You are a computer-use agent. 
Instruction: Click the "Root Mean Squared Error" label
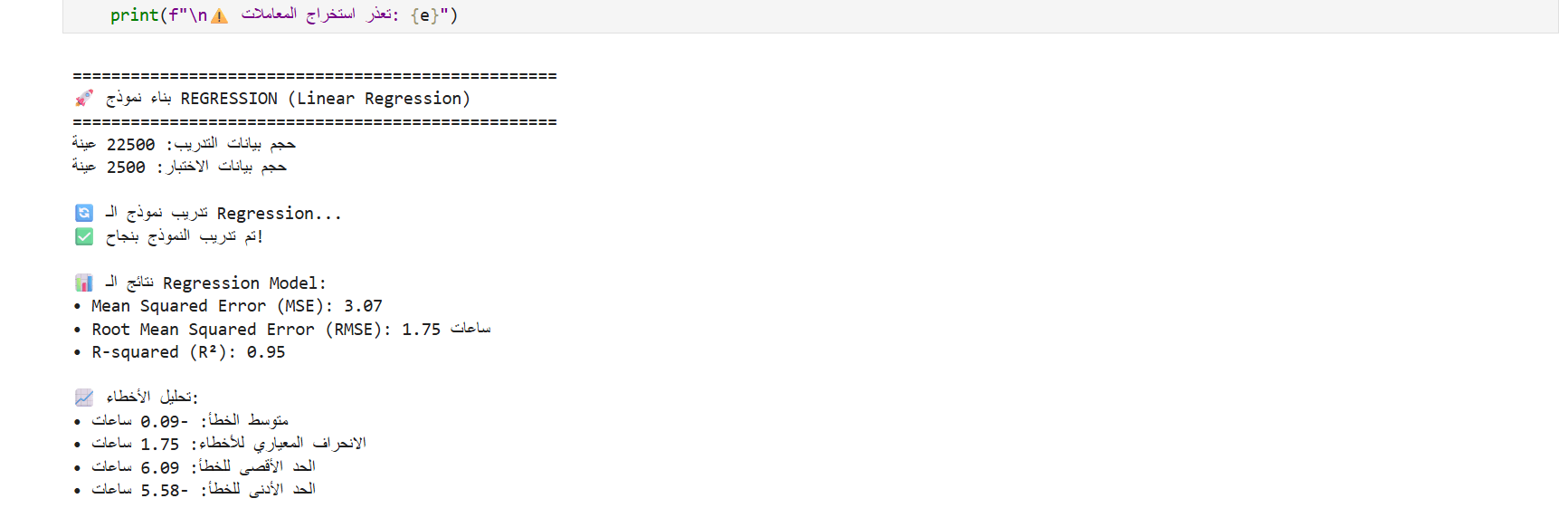tap(204, 330)
